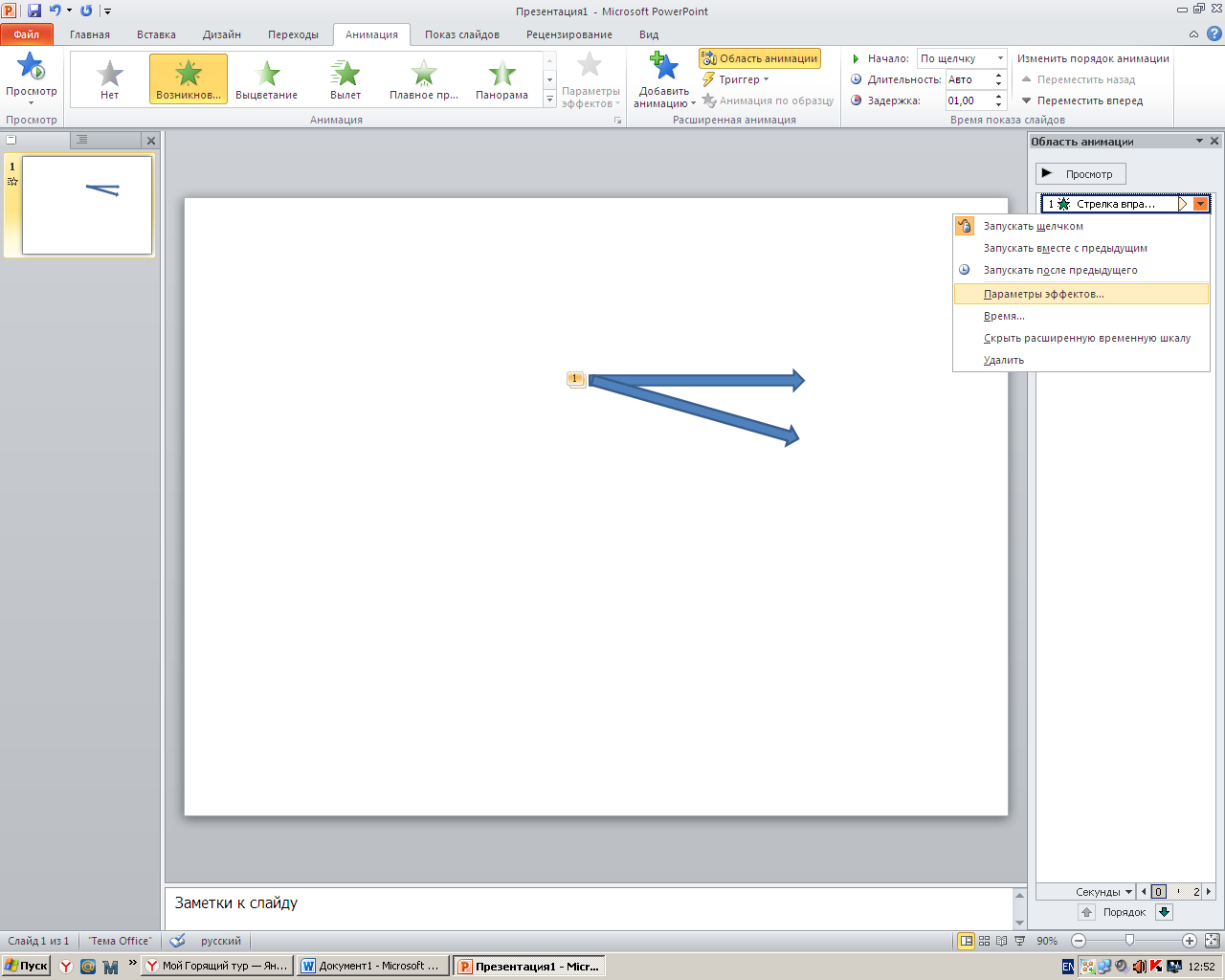Expand the Триггер dropdown
This screenshot has width=1225, height=980.
click(x=735, y=79)
